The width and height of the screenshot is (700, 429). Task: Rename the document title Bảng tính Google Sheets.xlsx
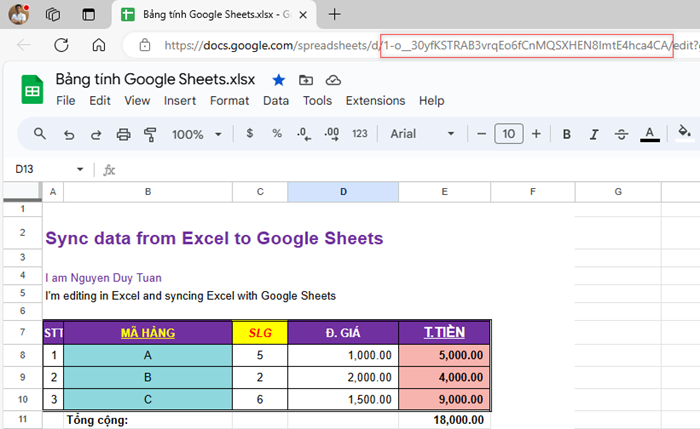[155, 79]
